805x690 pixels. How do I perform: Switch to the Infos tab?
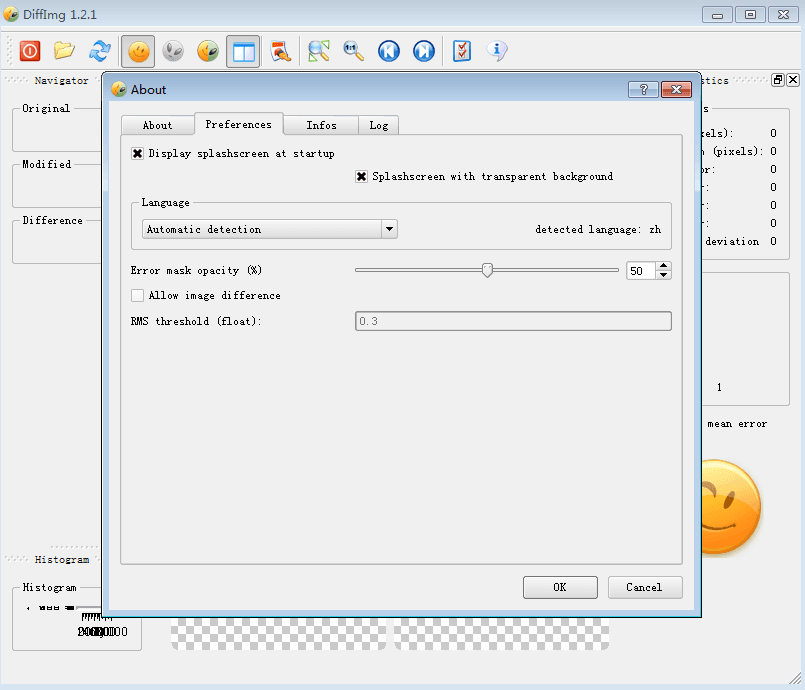point(321,125)
